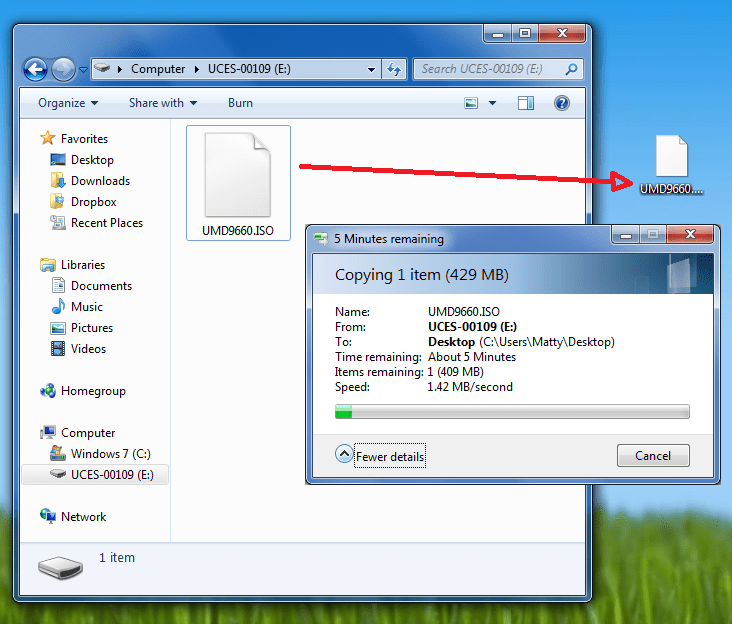Open Desktop under Favorites
This screenshot has width=732, height=624.
tap(92, 160)
